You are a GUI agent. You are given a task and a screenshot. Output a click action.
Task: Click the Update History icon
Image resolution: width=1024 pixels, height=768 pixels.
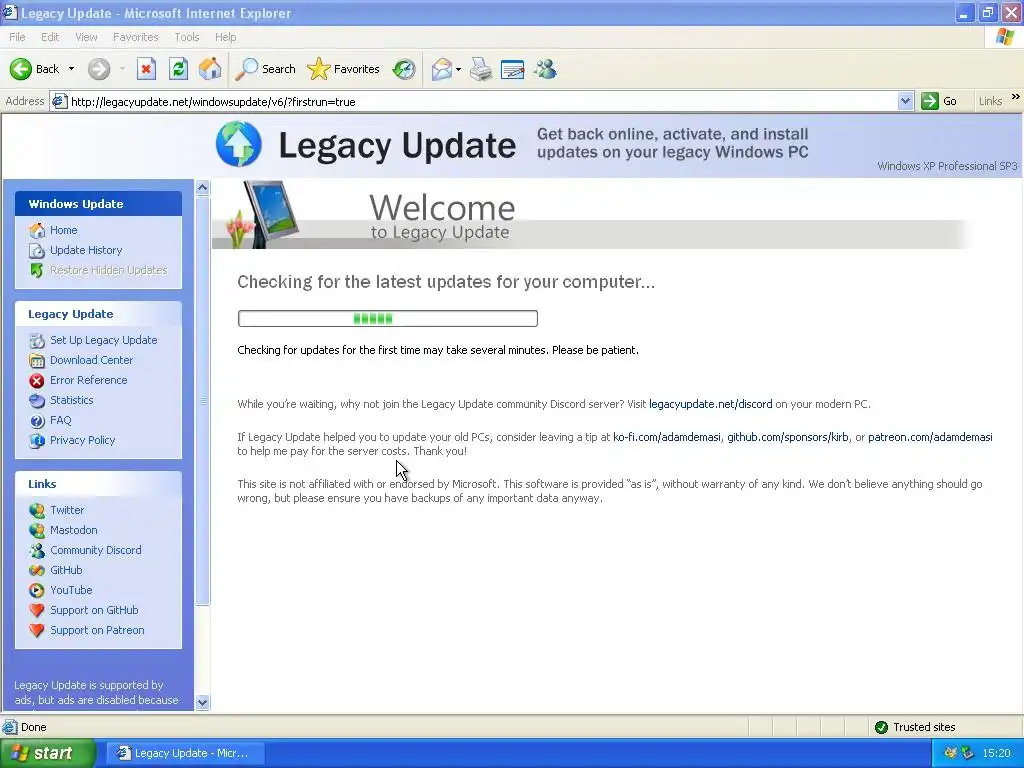37,250
